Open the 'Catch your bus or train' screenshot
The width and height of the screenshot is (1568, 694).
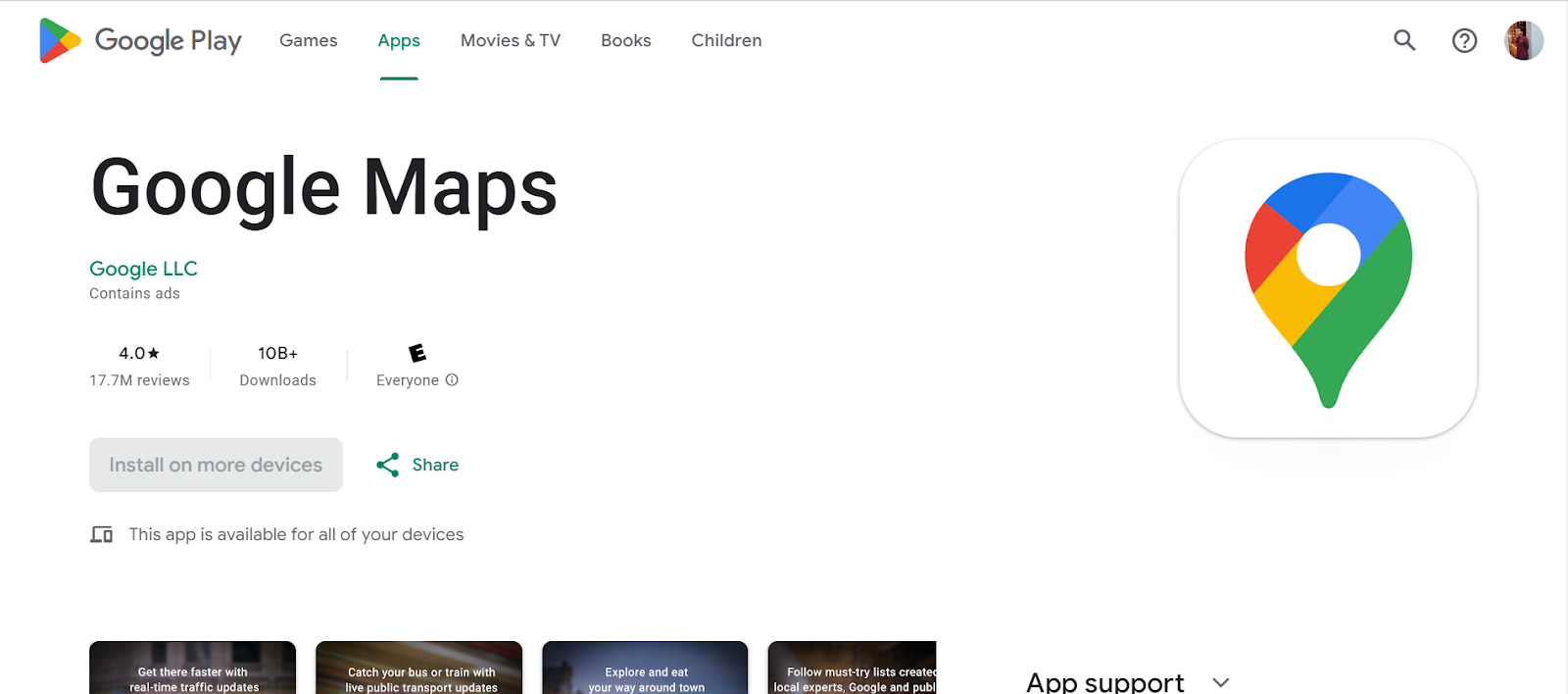point(418,668)
